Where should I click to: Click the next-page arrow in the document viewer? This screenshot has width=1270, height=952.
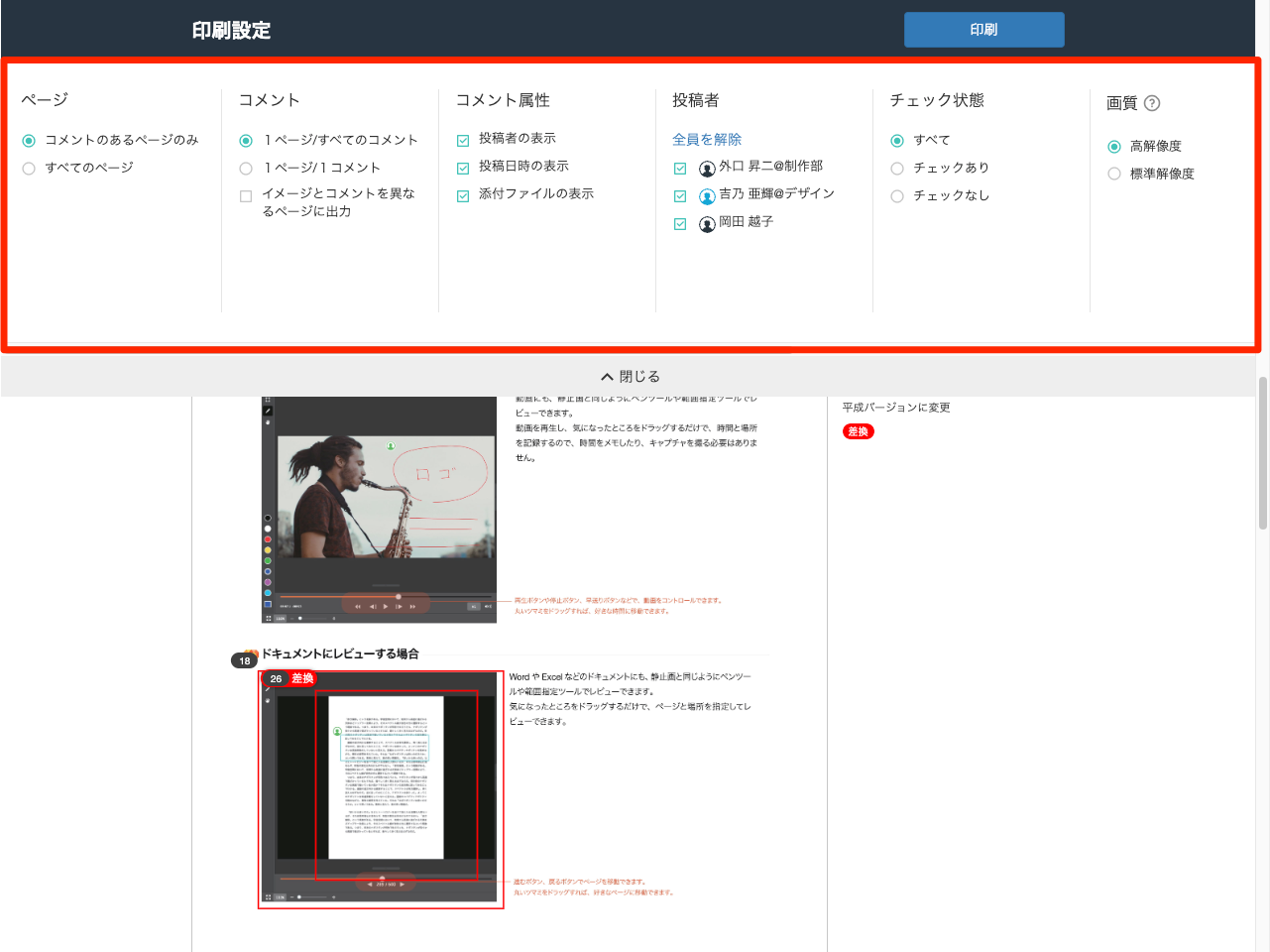(402, 885)
